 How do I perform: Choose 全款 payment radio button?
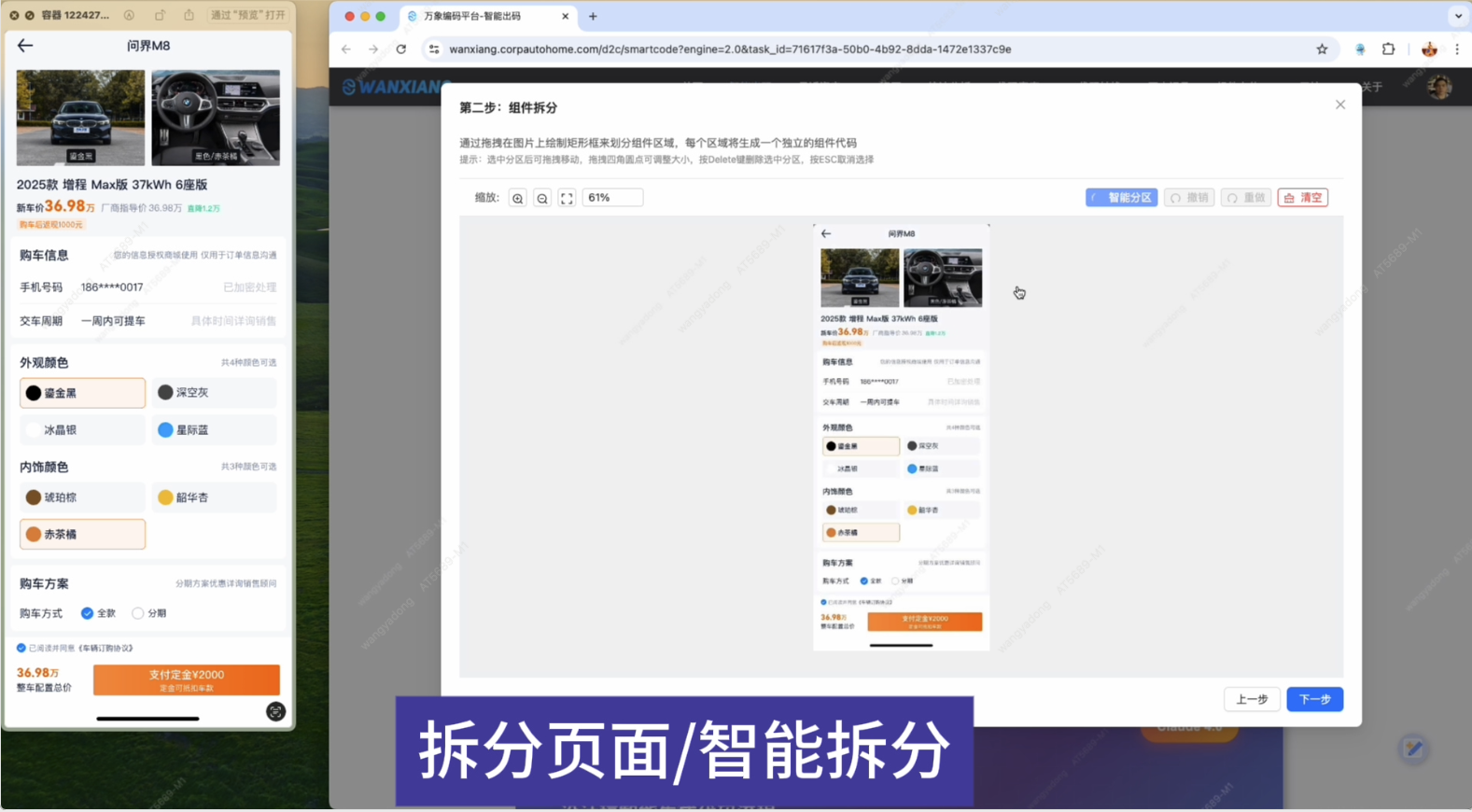pyautogui.click(x=87, y=613)
